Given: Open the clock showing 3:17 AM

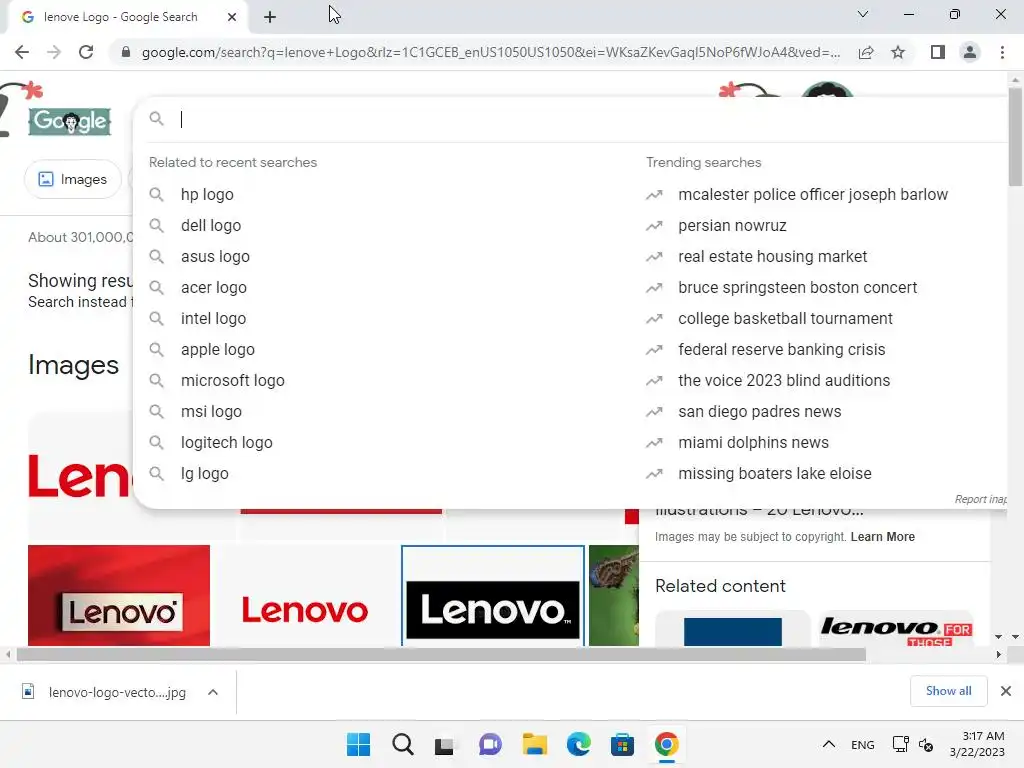Looking at the screenshot, I should [x=977, y=744].
